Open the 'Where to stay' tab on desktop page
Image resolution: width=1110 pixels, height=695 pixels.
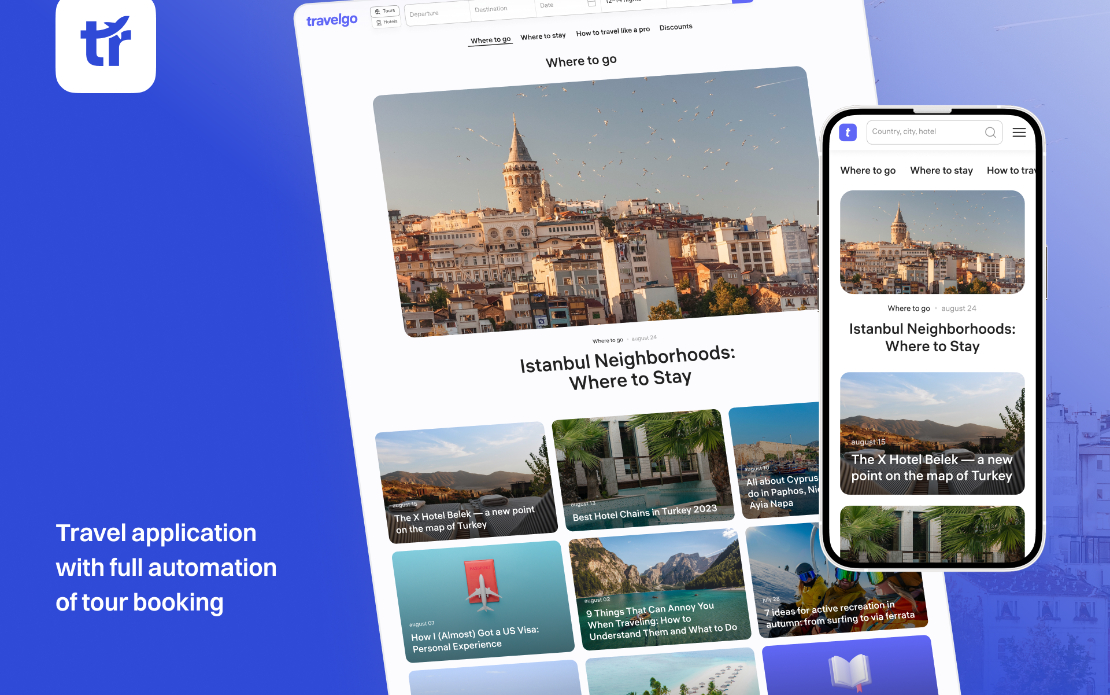(x=543, y=36)
